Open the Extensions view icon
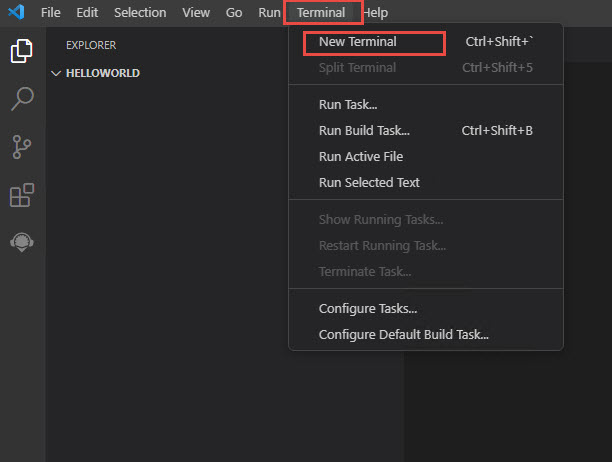This screenshot has width=612, height=462. pyautogui.click(x=22, y=195)
